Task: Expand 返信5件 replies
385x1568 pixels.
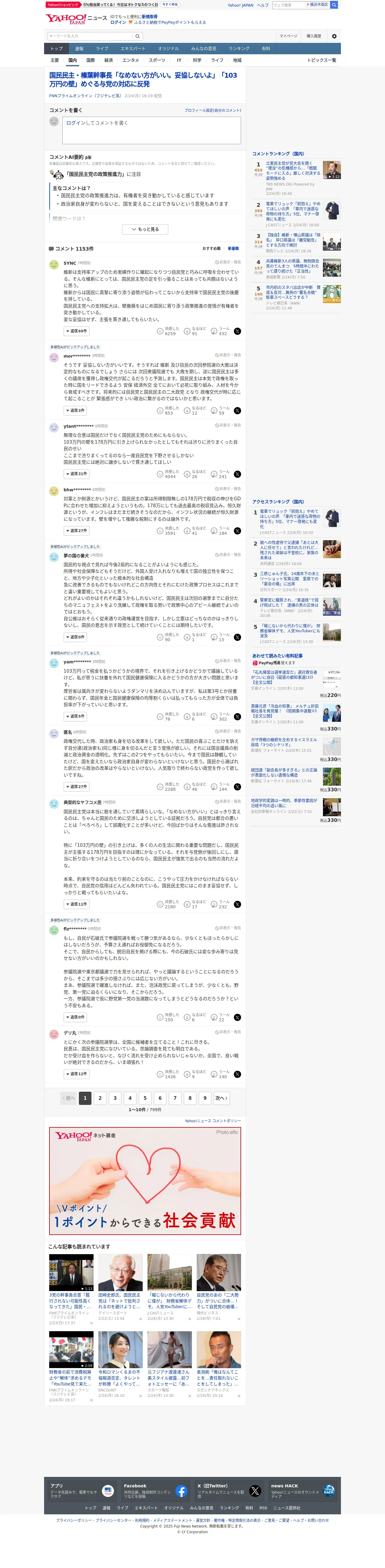Action: (x=75, y=716)
